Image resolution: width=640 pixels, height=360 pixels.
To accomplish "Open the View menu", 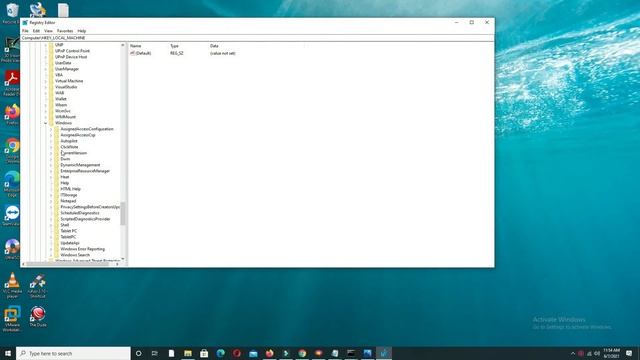I will [x=48, y=31].
